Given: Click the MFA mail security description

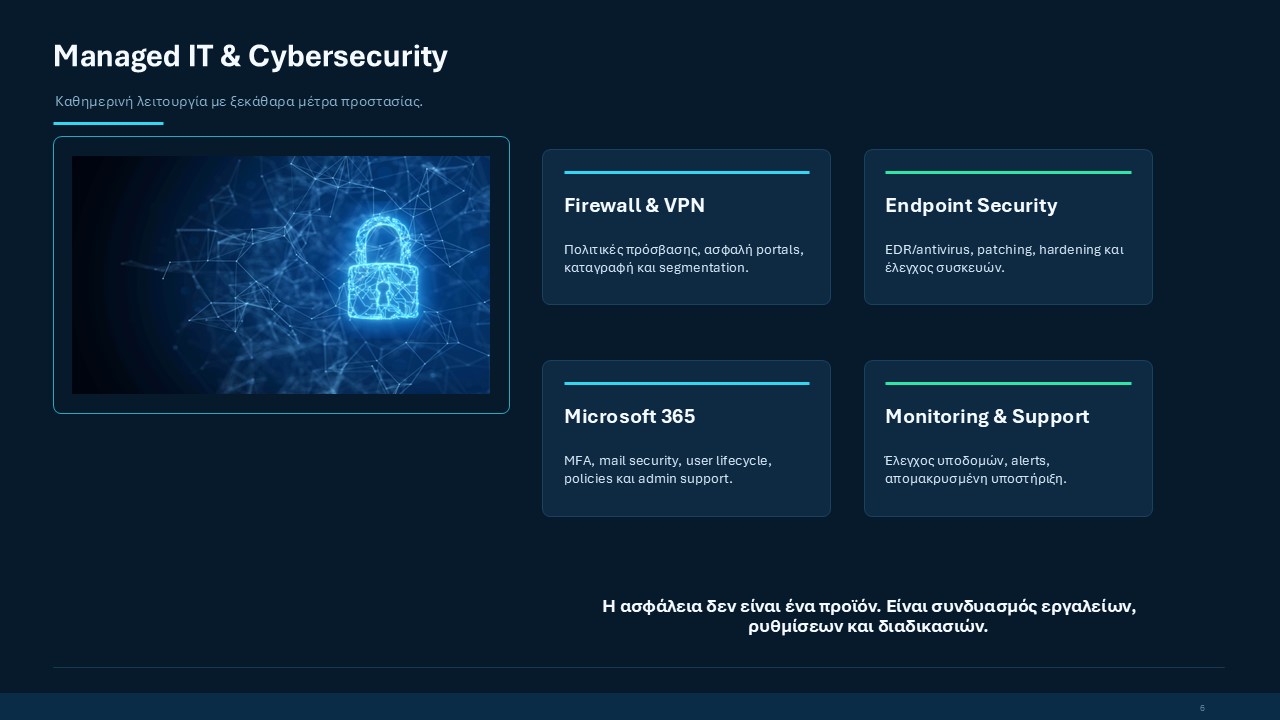Looking at the screenshot, I should tap(668, 469).
